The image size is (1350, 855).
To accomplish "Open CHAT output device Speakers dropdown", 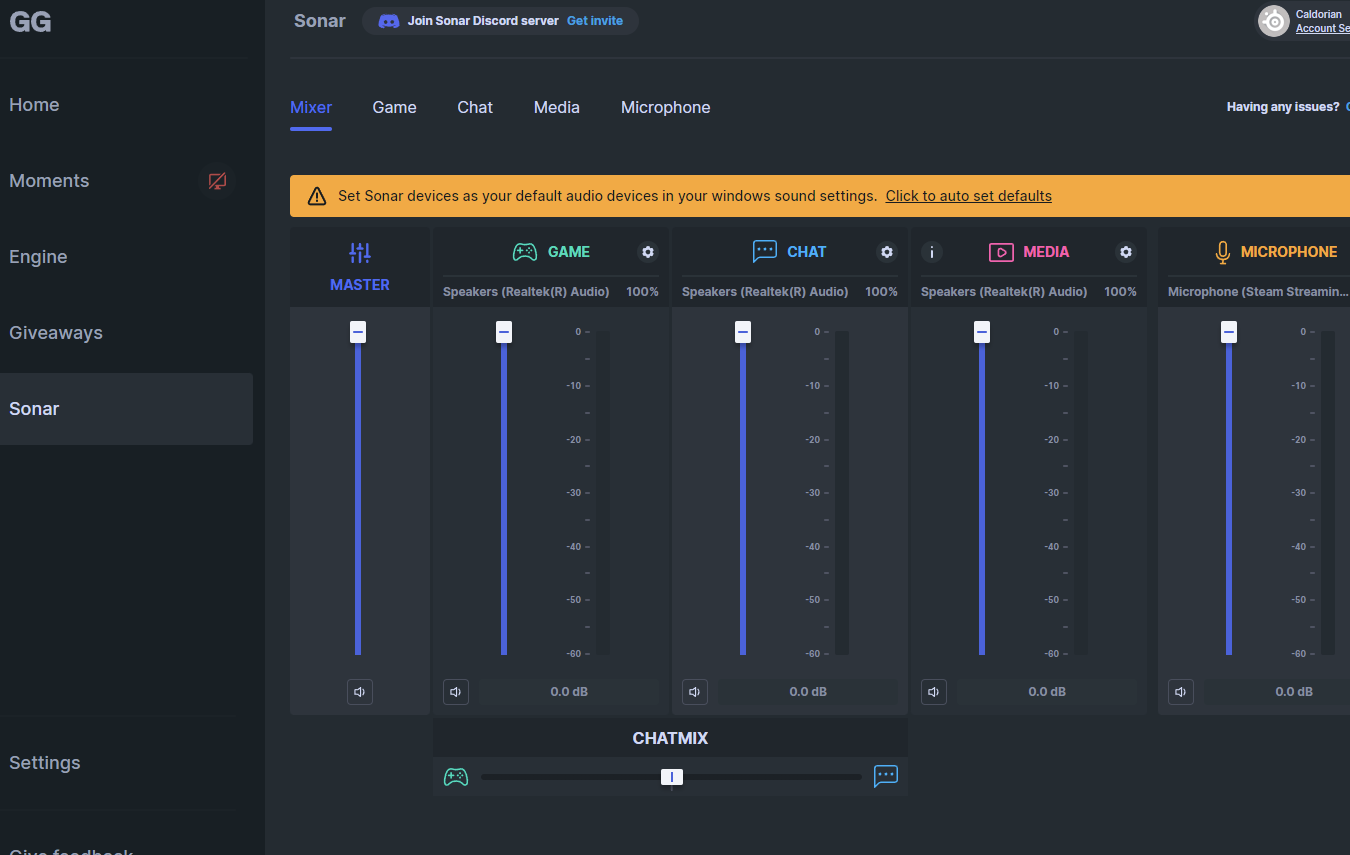I will (x=765, y=292).
